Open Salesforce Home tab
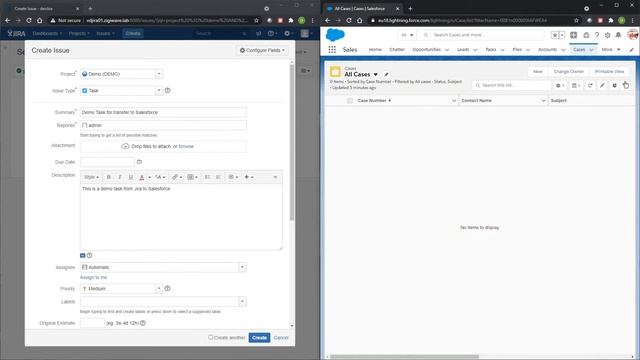This screenshot has height=360, width=640. click(x=375, y=49)
